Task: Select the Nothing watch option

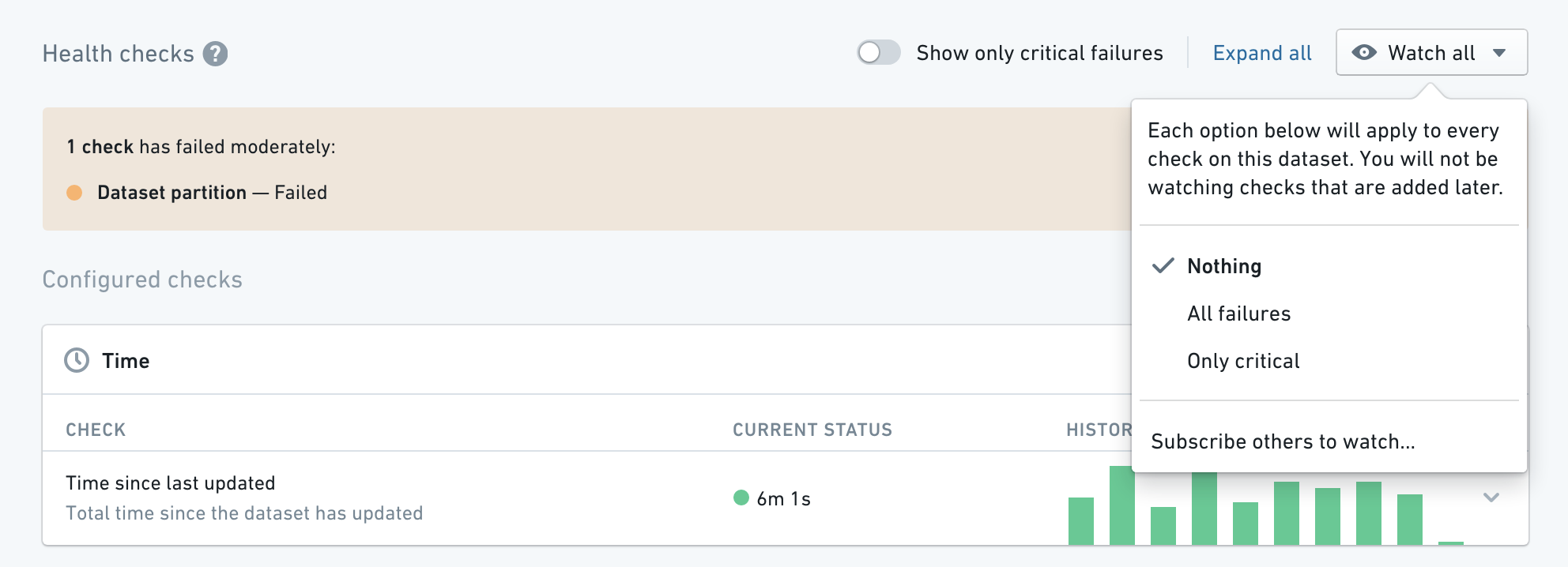Action: [x=1224, y=266]
